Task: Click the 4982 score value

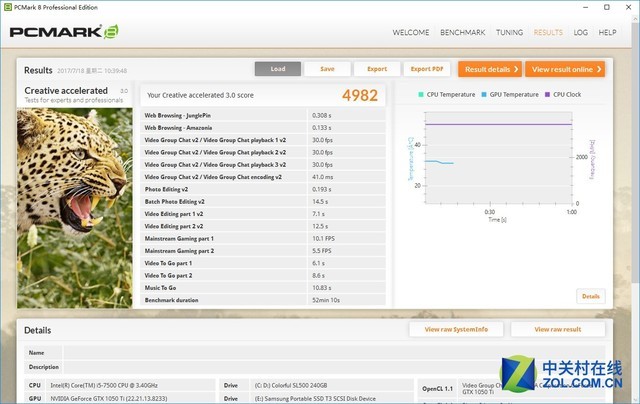Action: click(x=360, y=95)
